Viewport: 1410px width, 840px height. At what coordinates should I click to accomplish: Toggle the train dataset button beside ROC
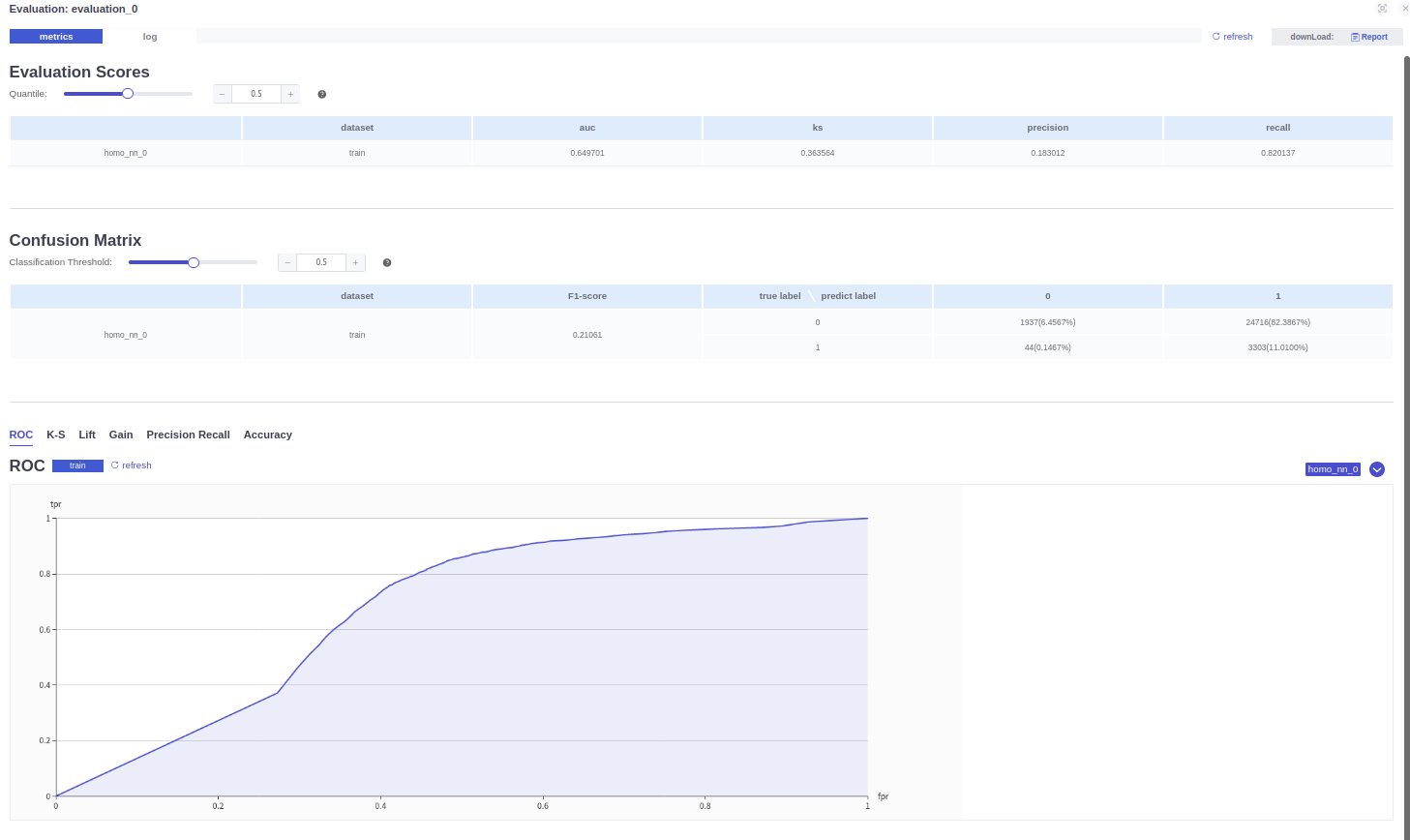coord(77,465)
